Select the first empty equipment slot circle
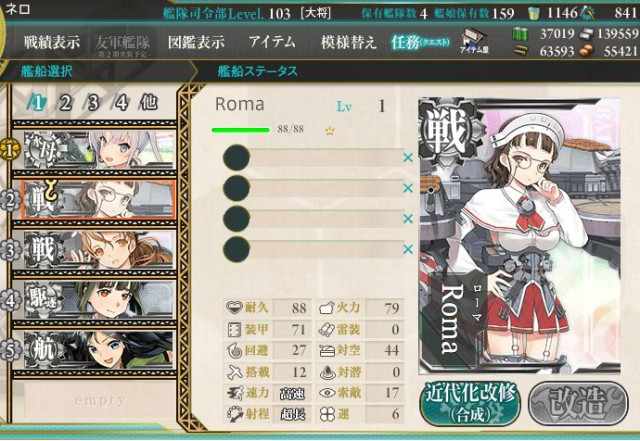Image resolution: width=640 pixels, height=441 pixels. pos(236,158)
